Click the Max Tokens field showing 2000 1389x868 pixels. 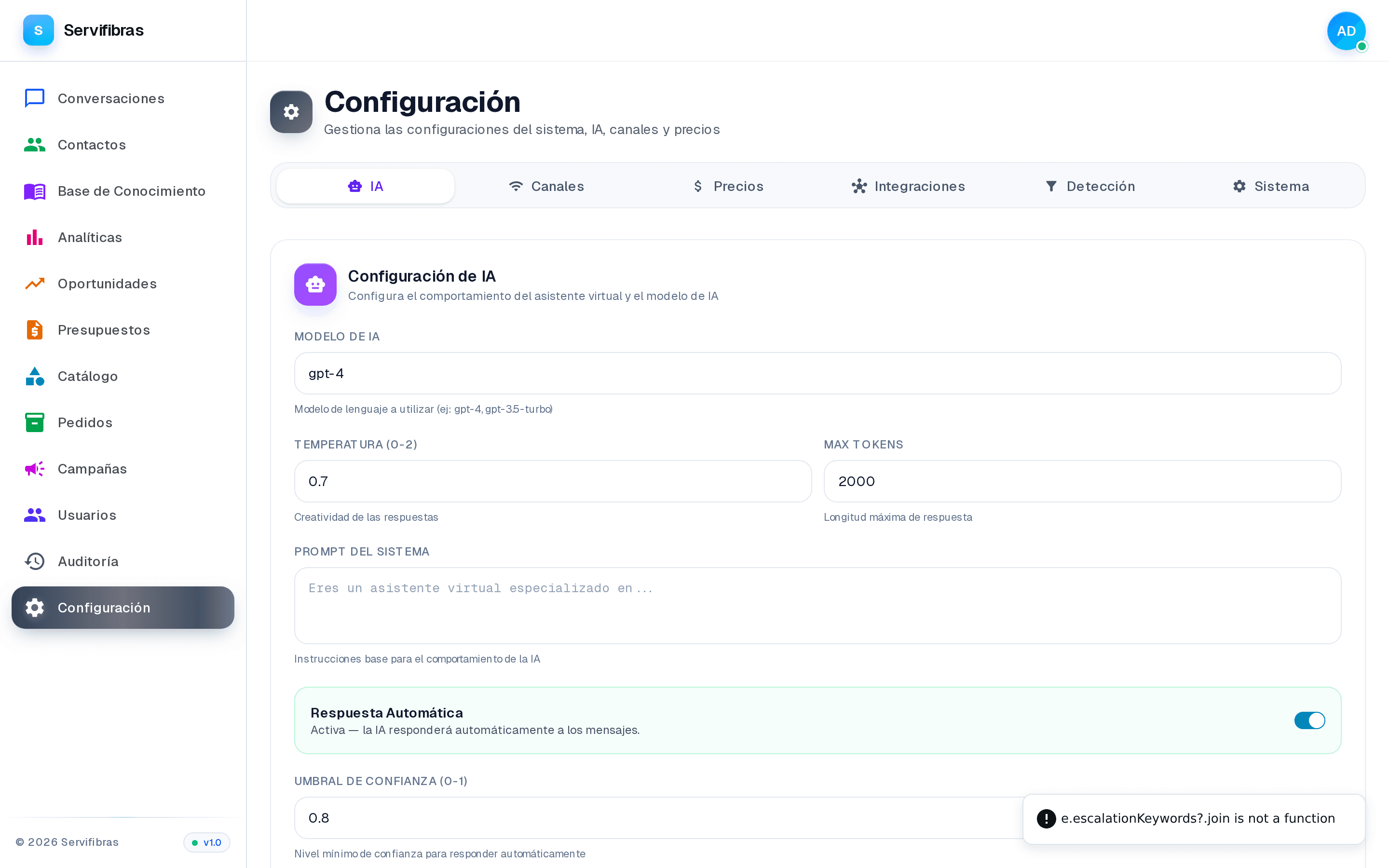pyautogui.click(x=1082, y=481)
